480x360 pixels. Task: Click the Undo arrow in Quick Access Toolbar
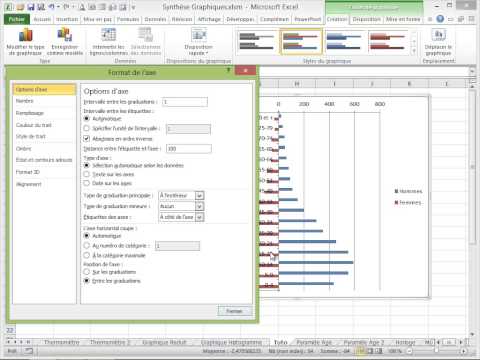(52, 7)
